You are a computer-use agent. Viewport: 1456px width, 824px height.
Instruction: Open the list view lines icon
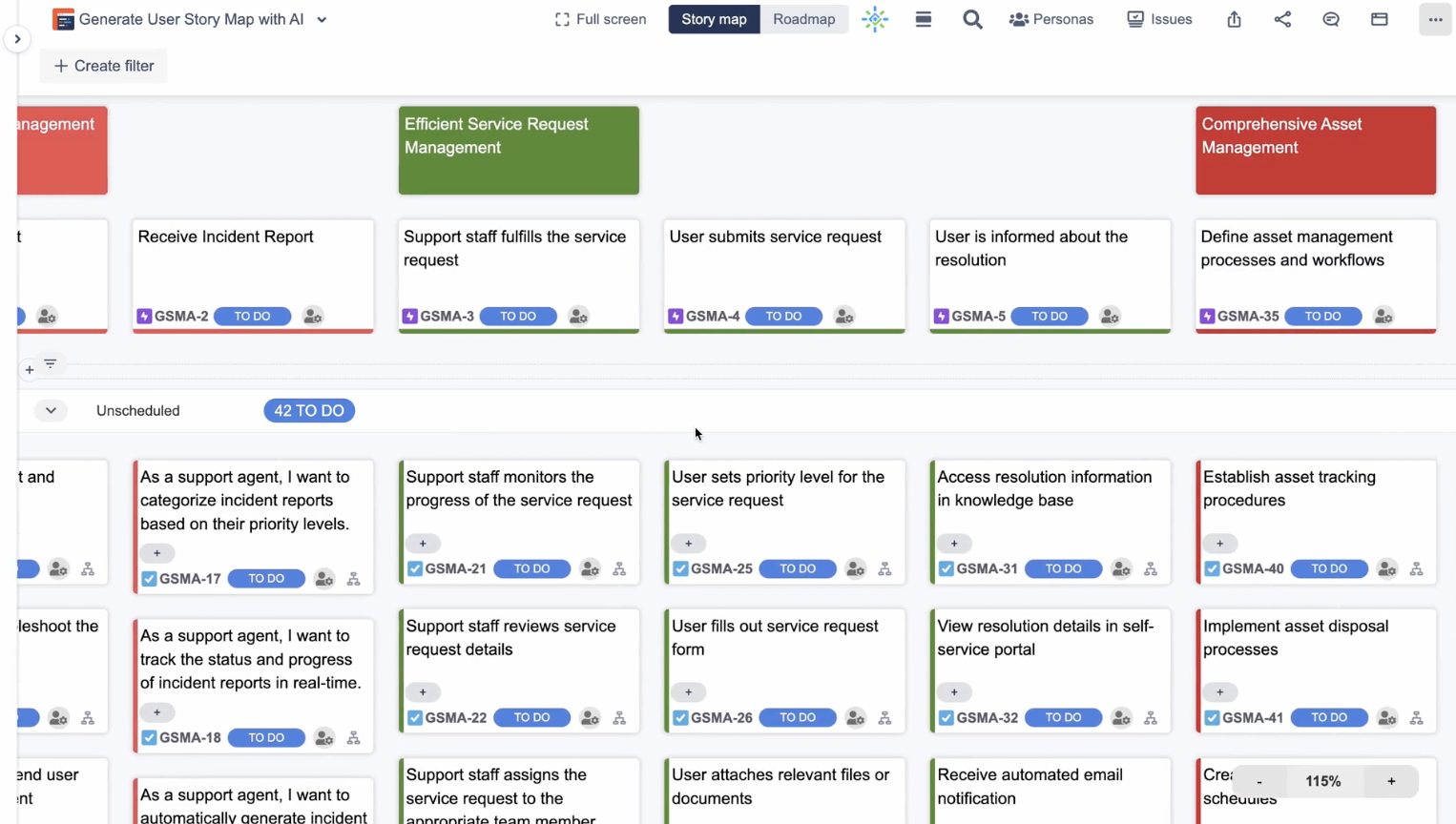(x=923, y=19)
